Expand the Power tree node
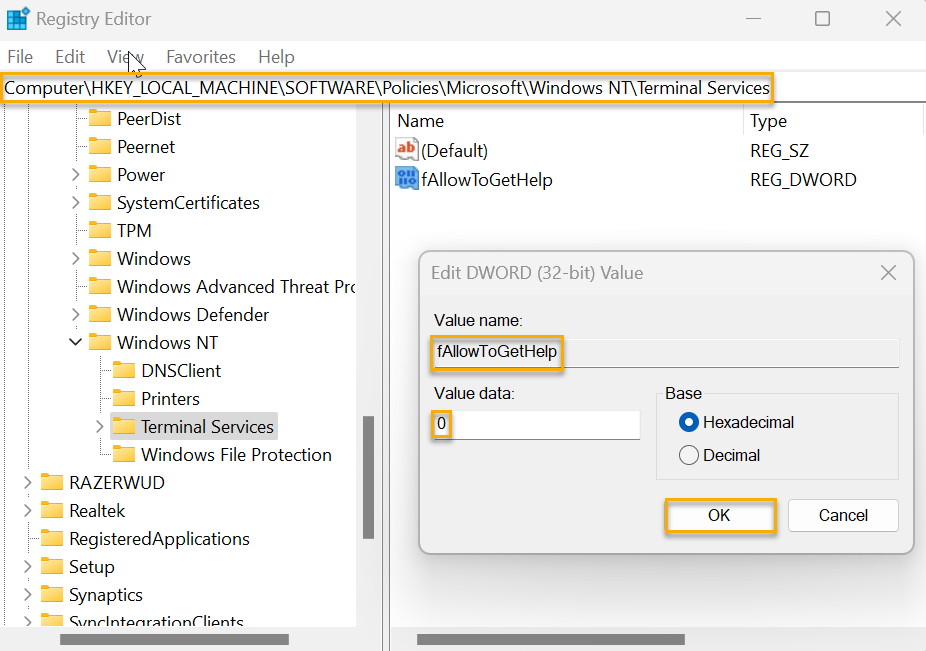Viewport: 926px width, 651px height. (x=76, y=174)
